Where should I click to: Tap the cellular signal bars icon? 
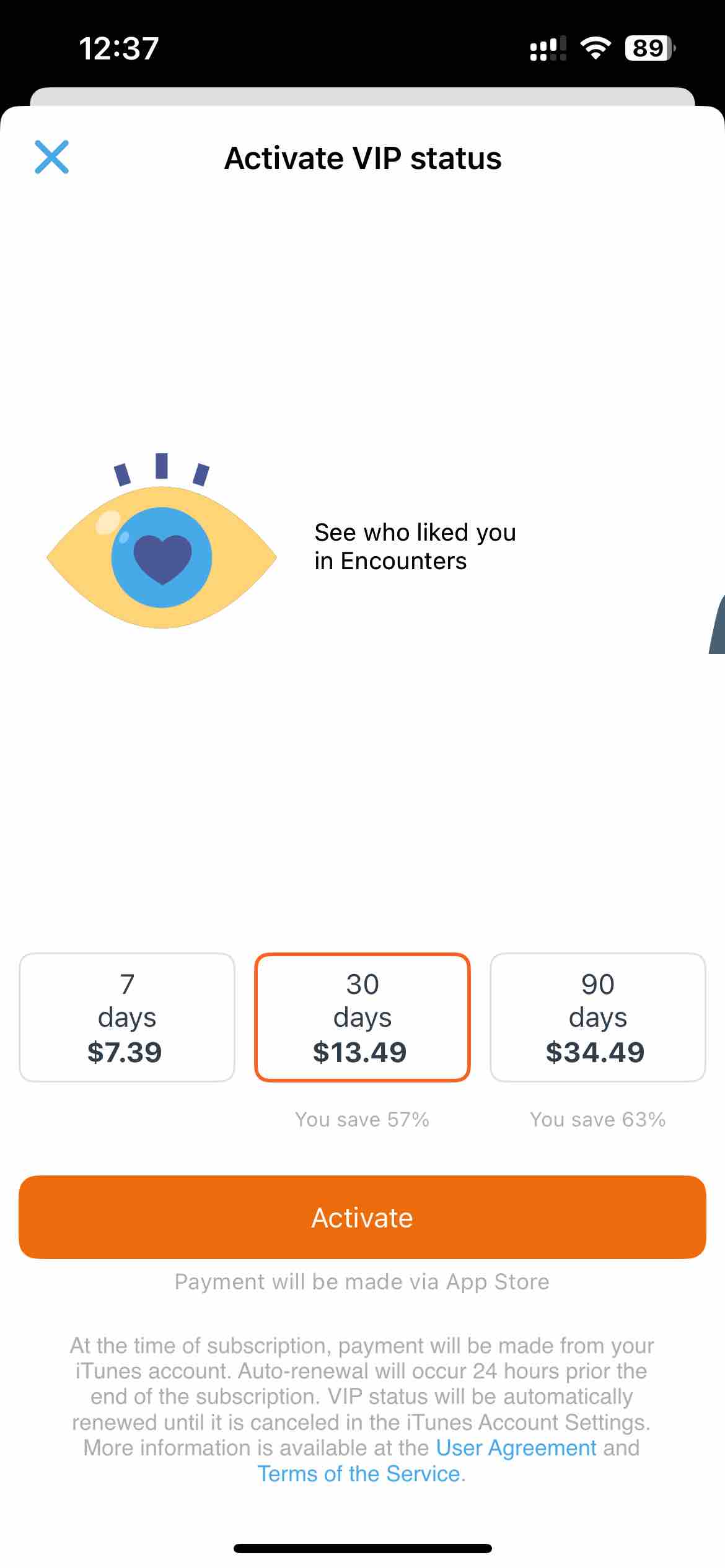(x=548, y=48)
